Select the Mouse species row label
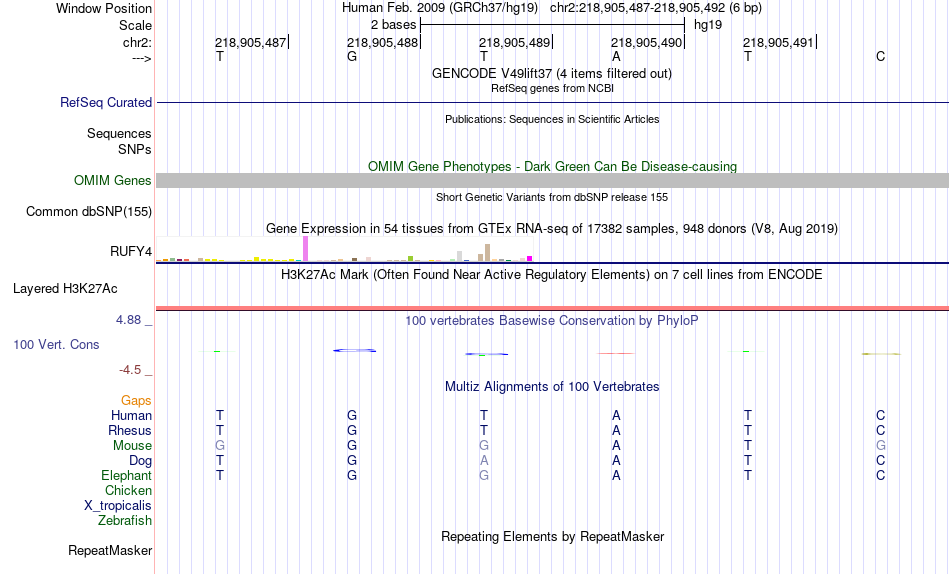 coord(132,446)
